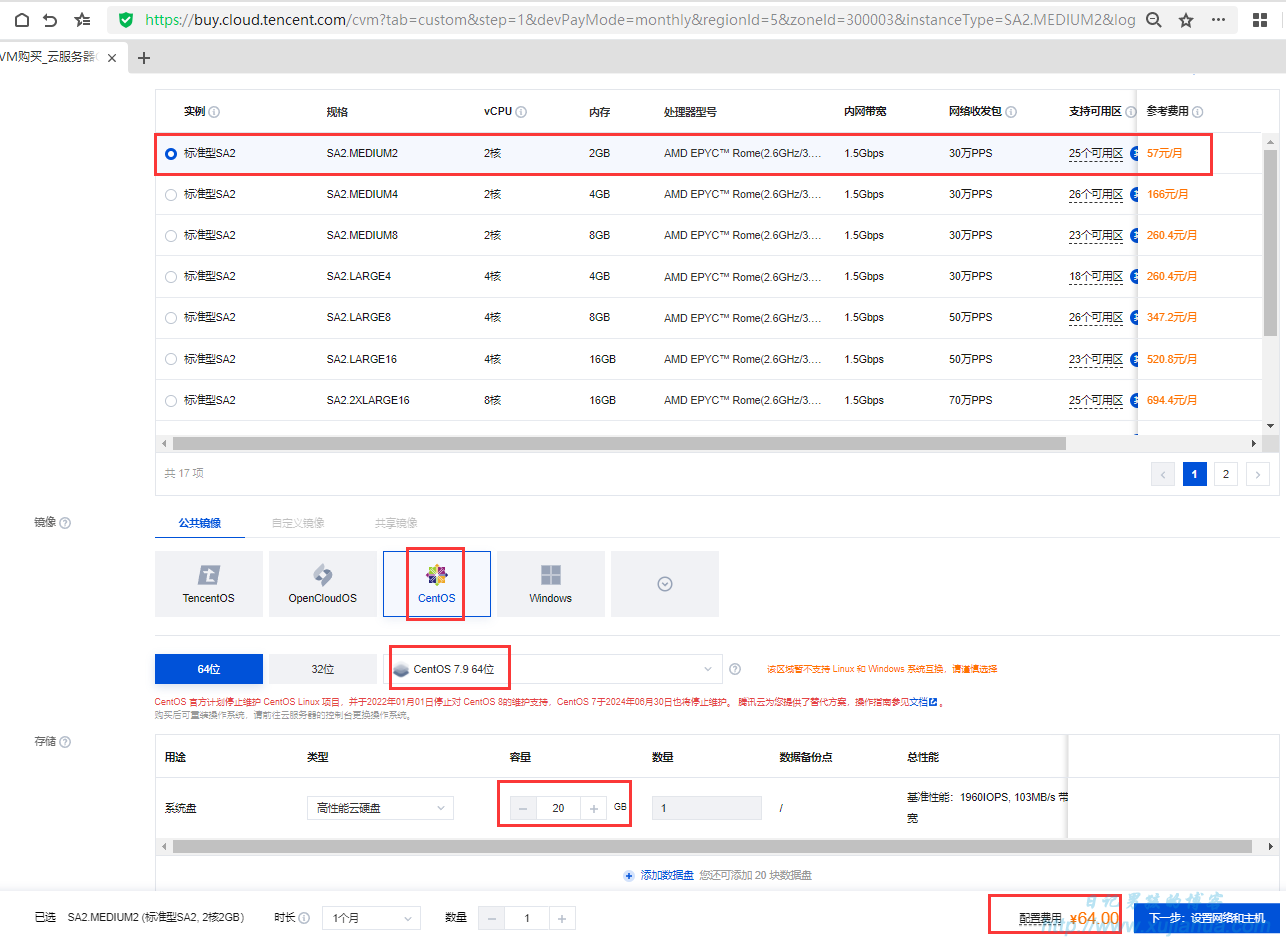Select the TencentOS image tile

click(209, 583)
